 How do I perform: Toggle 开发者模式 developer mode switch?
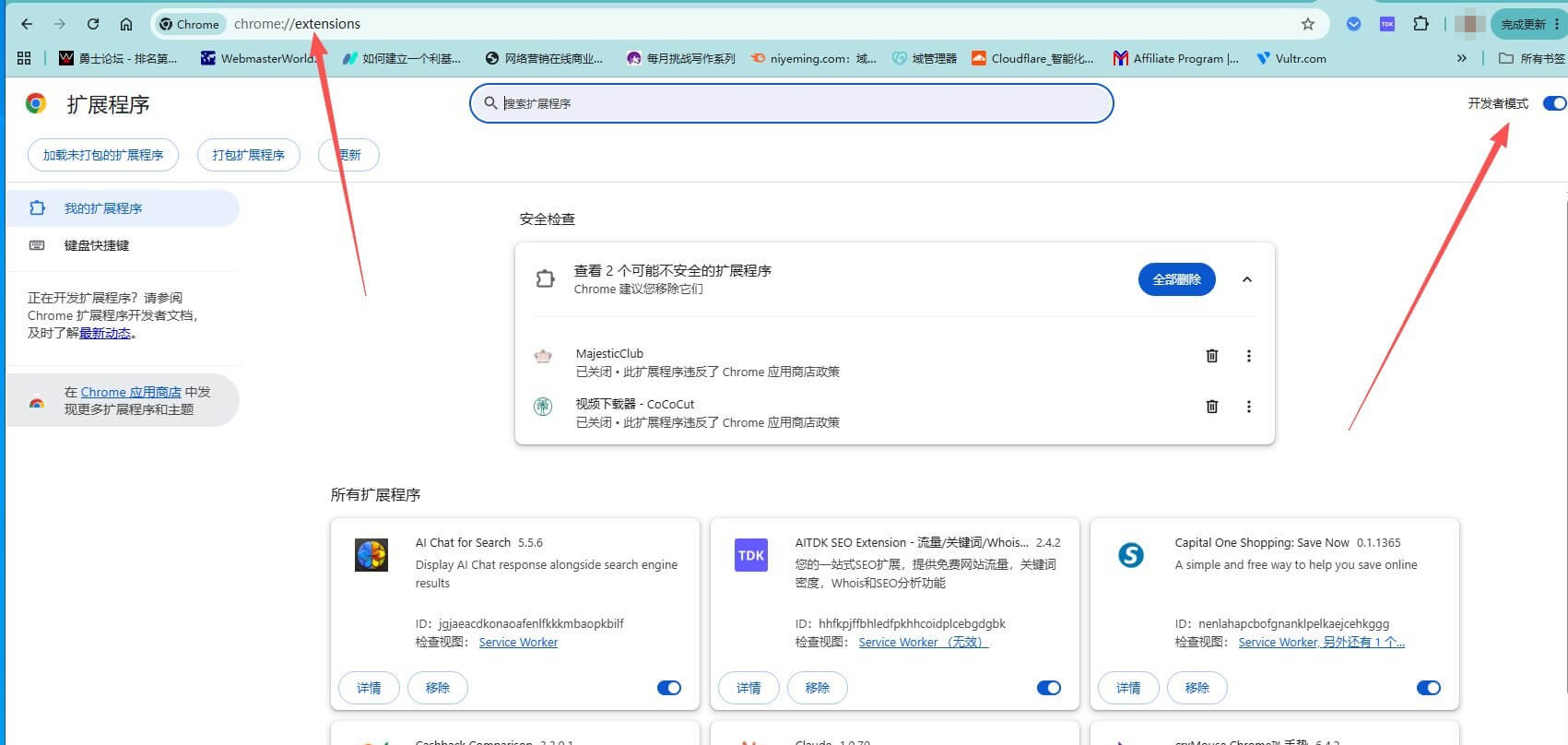[1553, 103]
